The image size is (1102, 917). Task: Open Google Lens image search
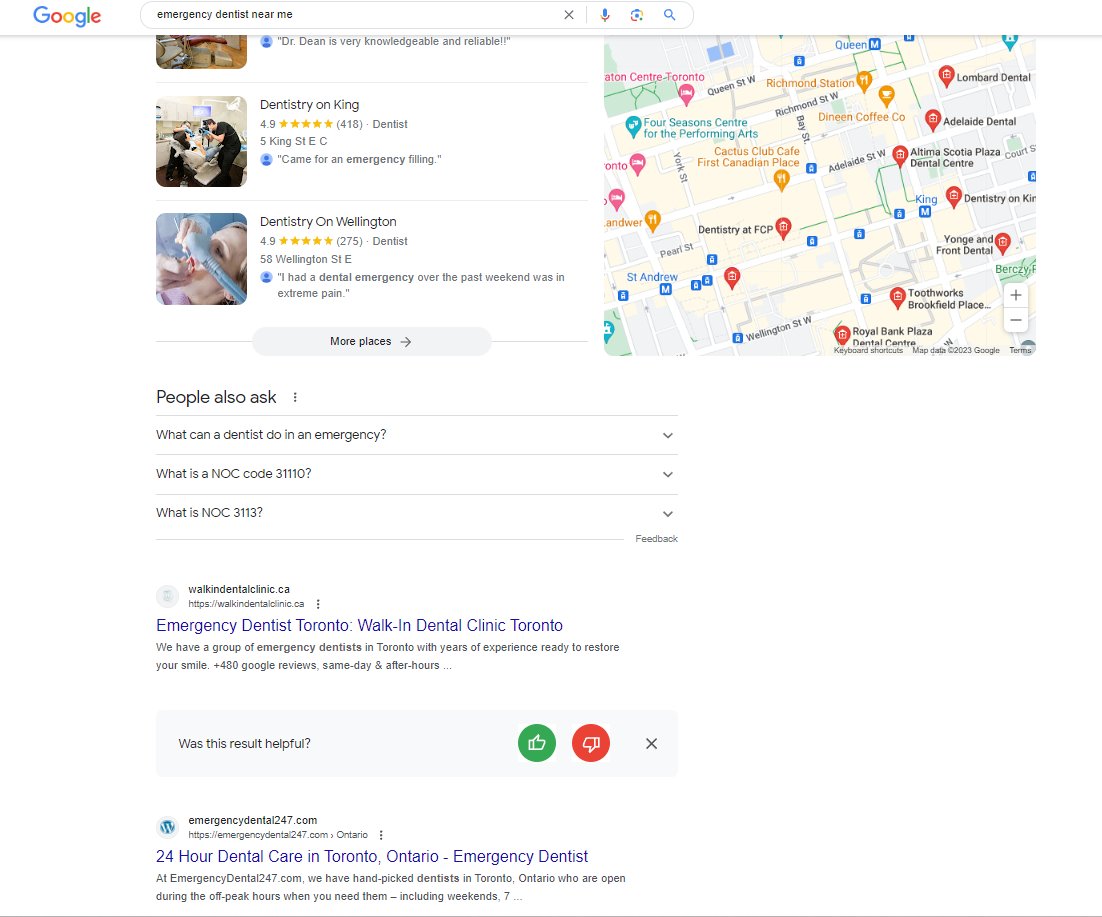point(637,15)
